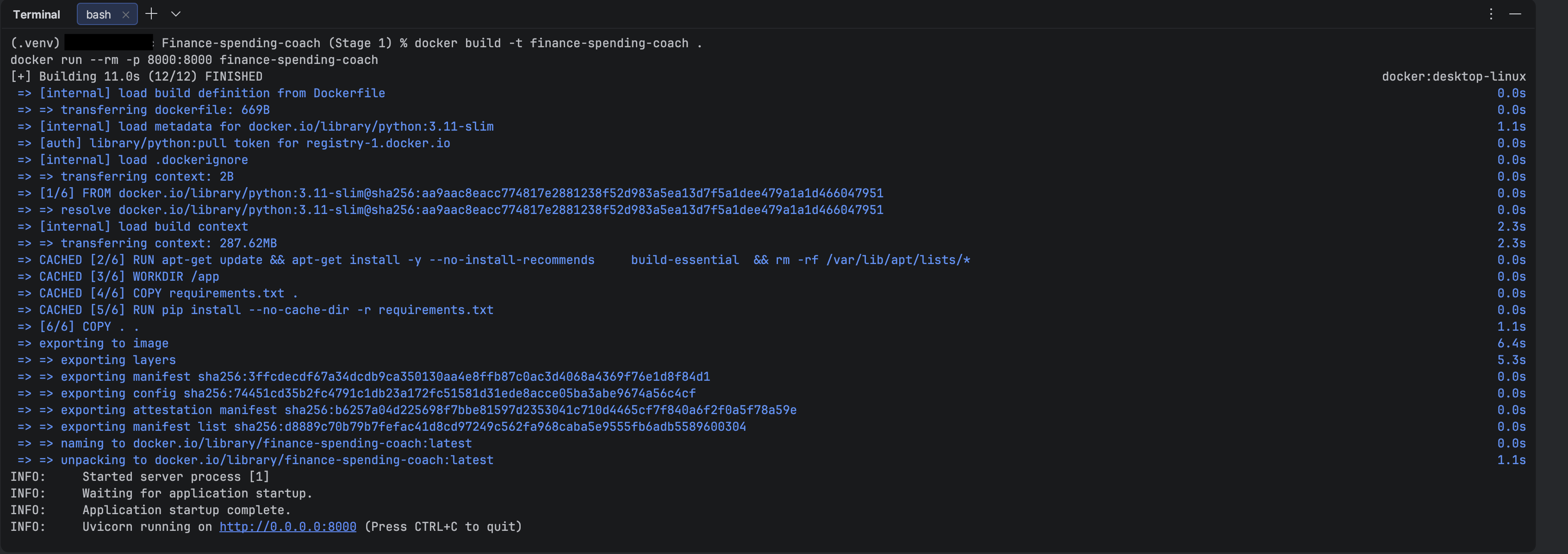Open a new terminal tab with plus
1568x554 pixels.
151,14
